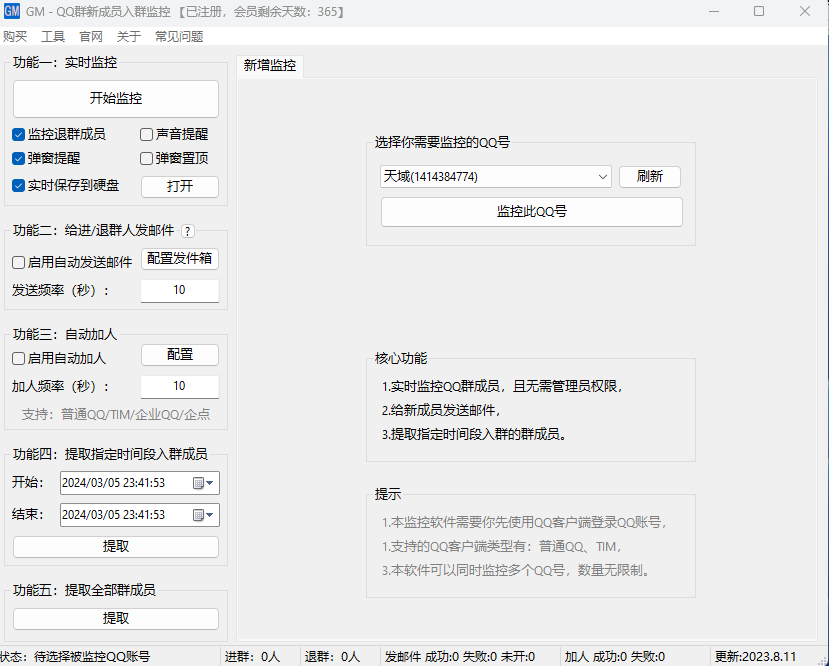
Task: Toggle the 监控退群成员 checkbox
Action: click(19, 134)
